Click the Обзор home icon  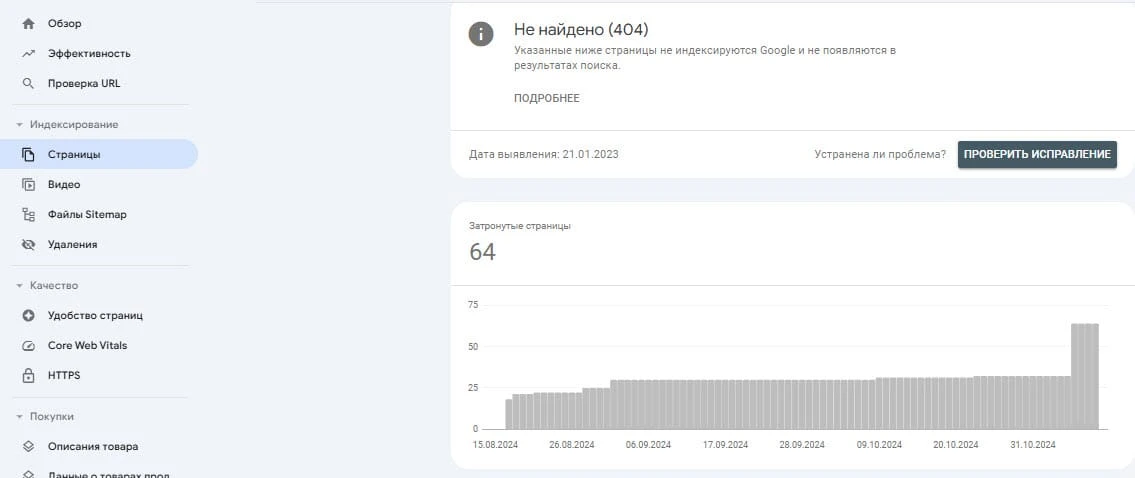click(x=28, y=24)
